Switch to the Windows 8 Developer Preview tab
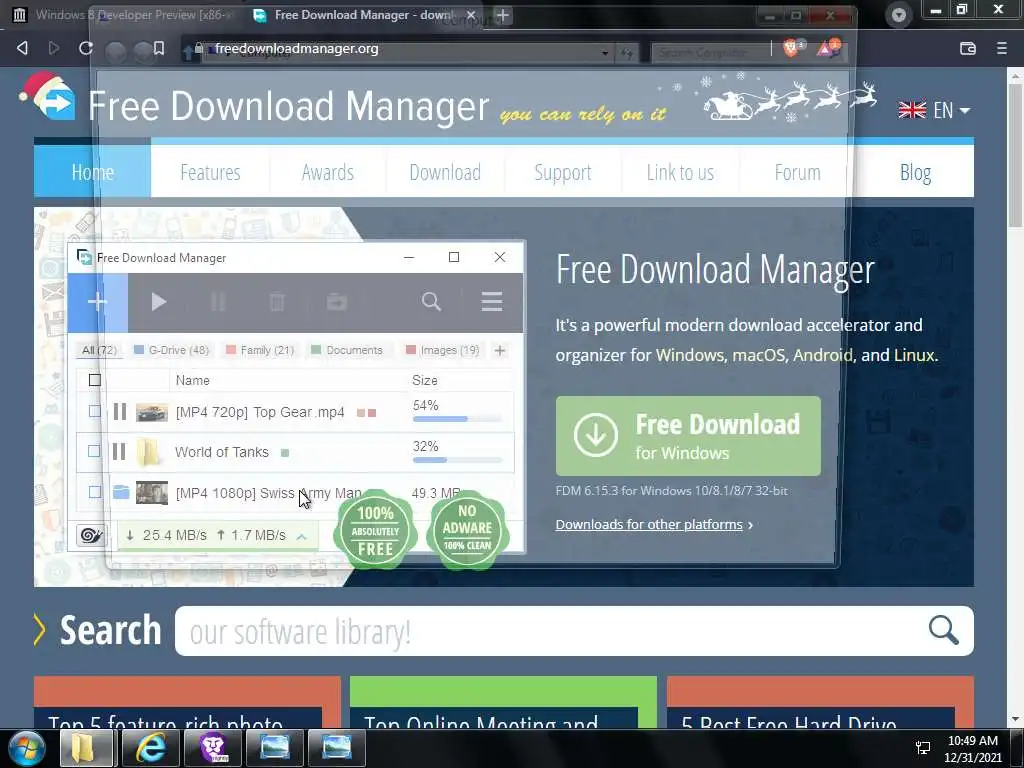Screen dimensions: 1024x768 (124, 15)
